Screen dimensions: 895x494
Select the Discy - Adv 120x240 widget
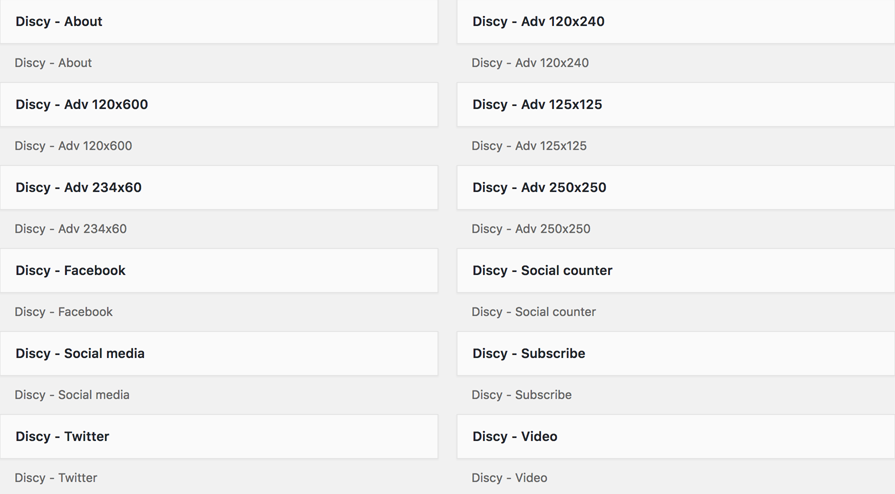tap(676, 22)
